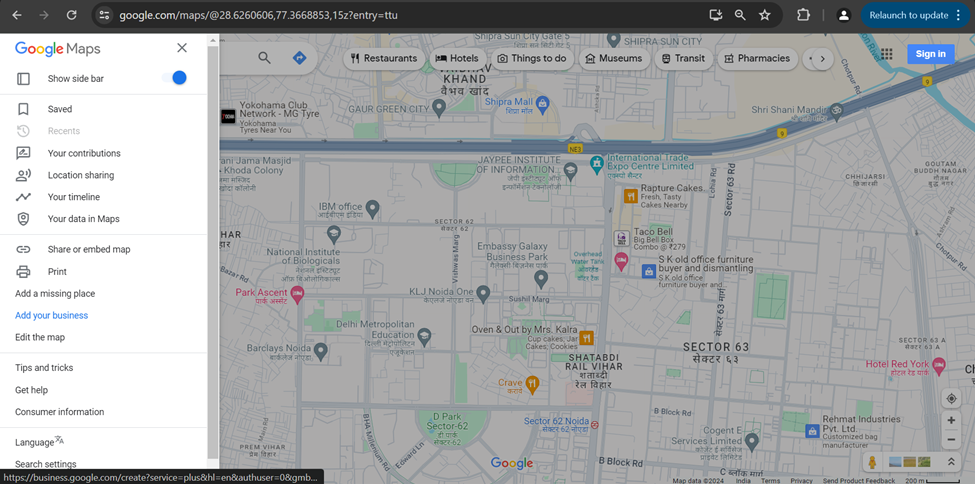Click the Gaur Green City pin
Screen dimensions: 975x484
pyautogui.click(x=439, y=109)
